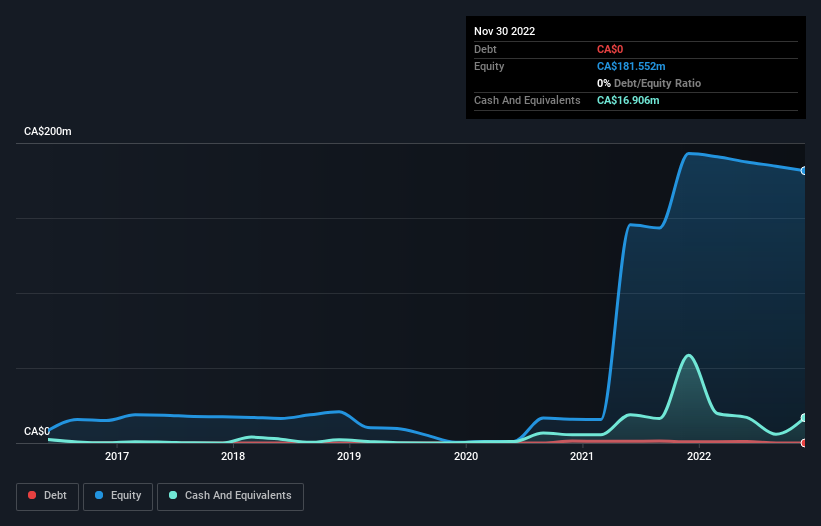Click the 2020 x-axis label

click(466, 456)
